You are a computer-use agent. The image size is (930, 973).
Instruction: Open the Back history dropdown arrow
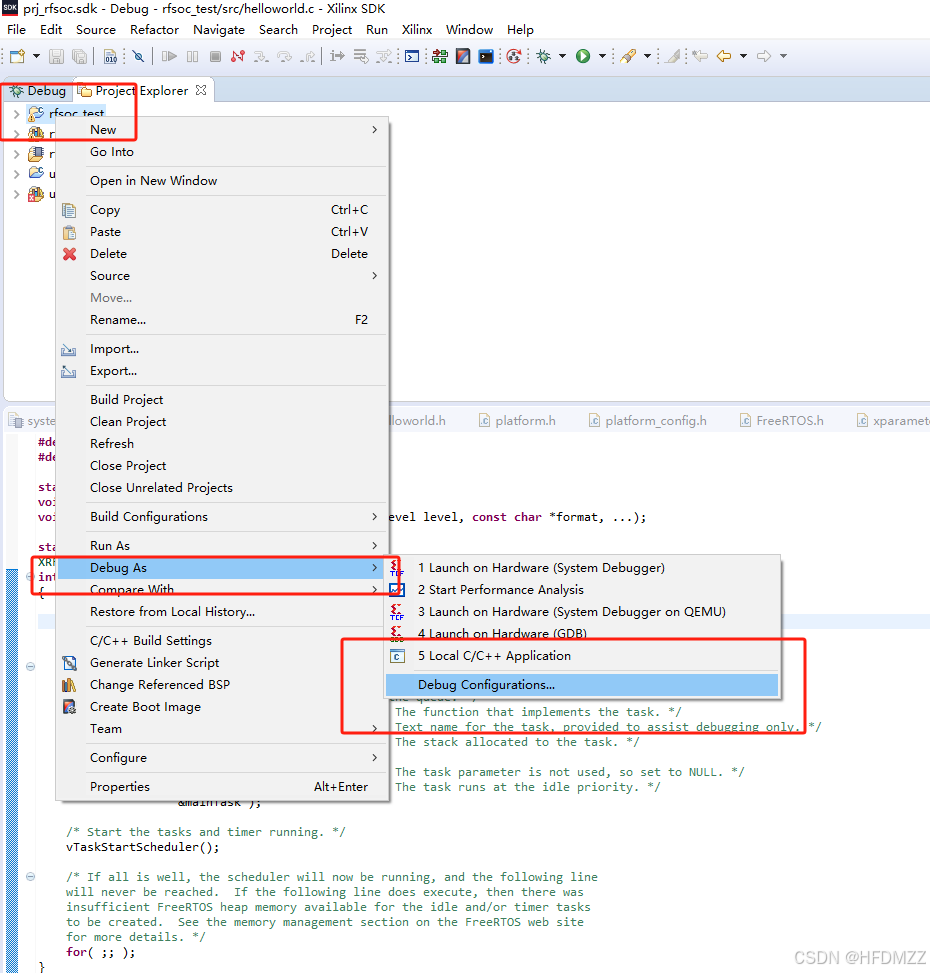tap(743, 56)
